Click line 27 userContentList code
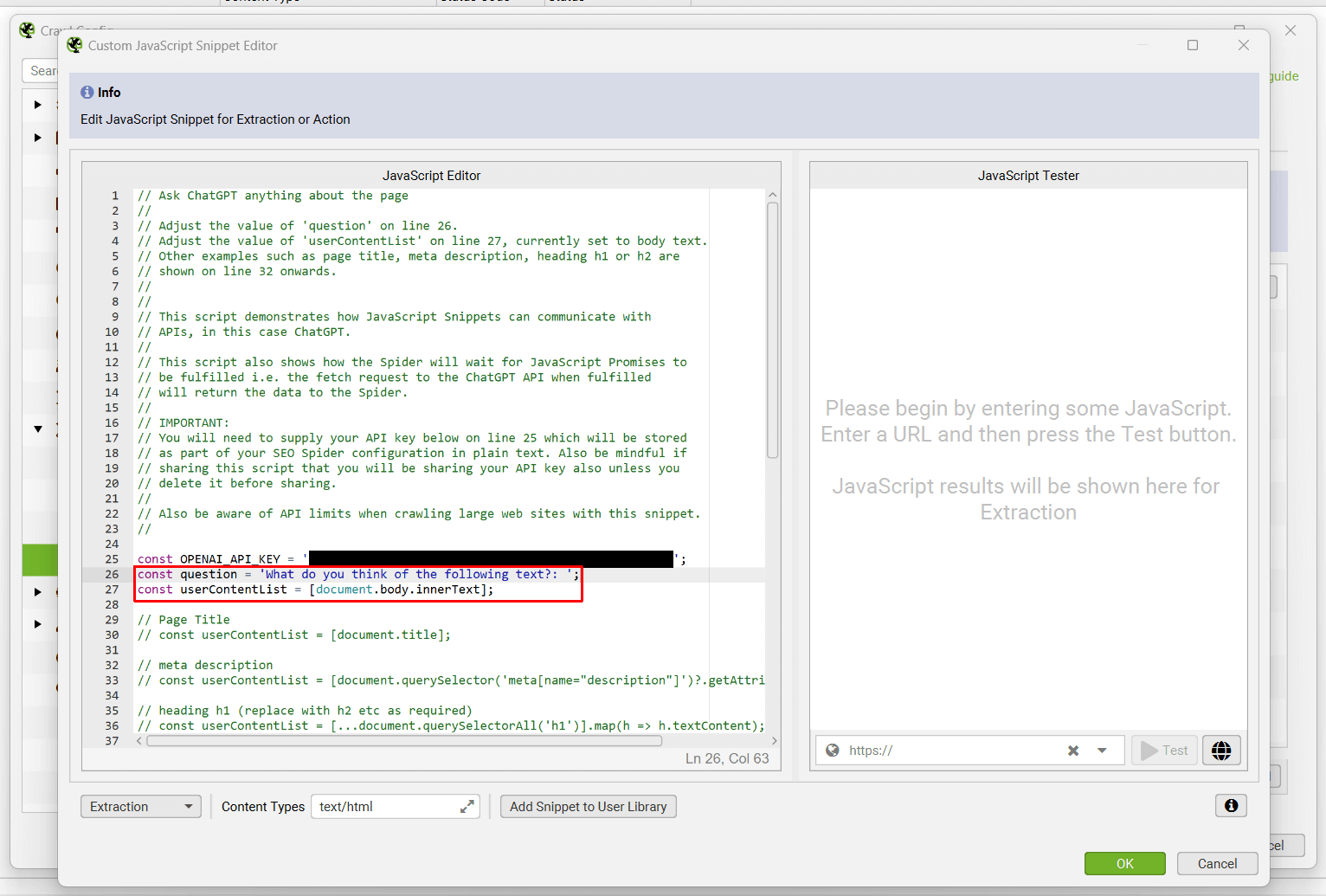The width and height of the screenshot is (1326, 896). click(x=315, y=590)
